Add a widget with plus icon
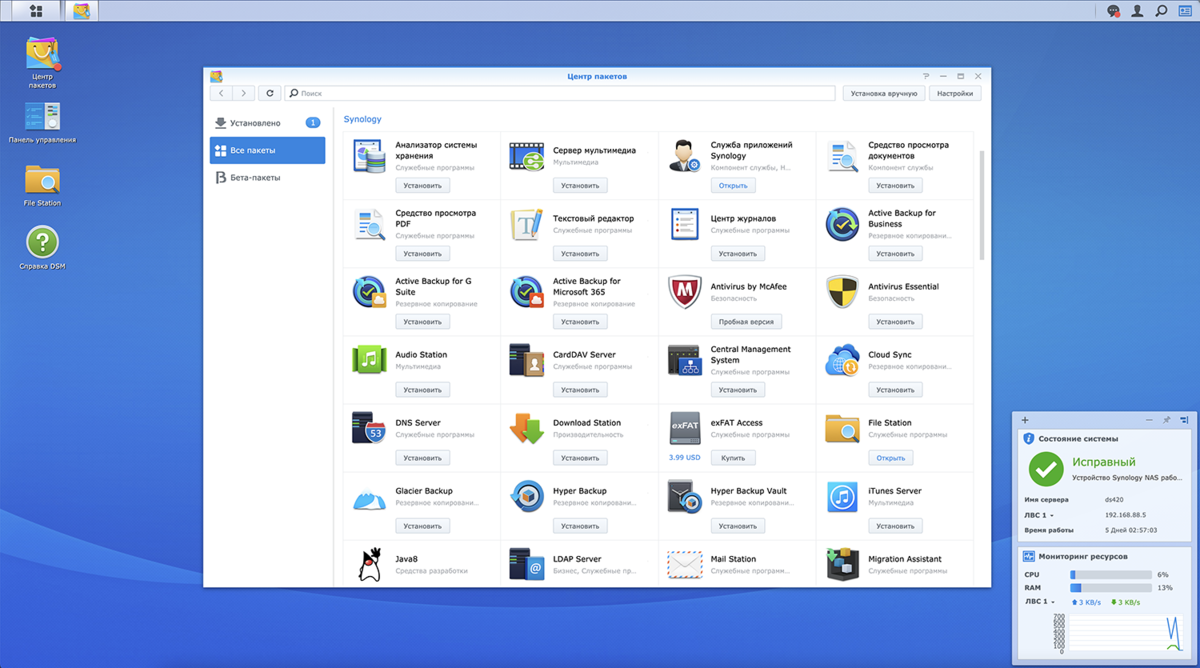 tap(1025, 420)
